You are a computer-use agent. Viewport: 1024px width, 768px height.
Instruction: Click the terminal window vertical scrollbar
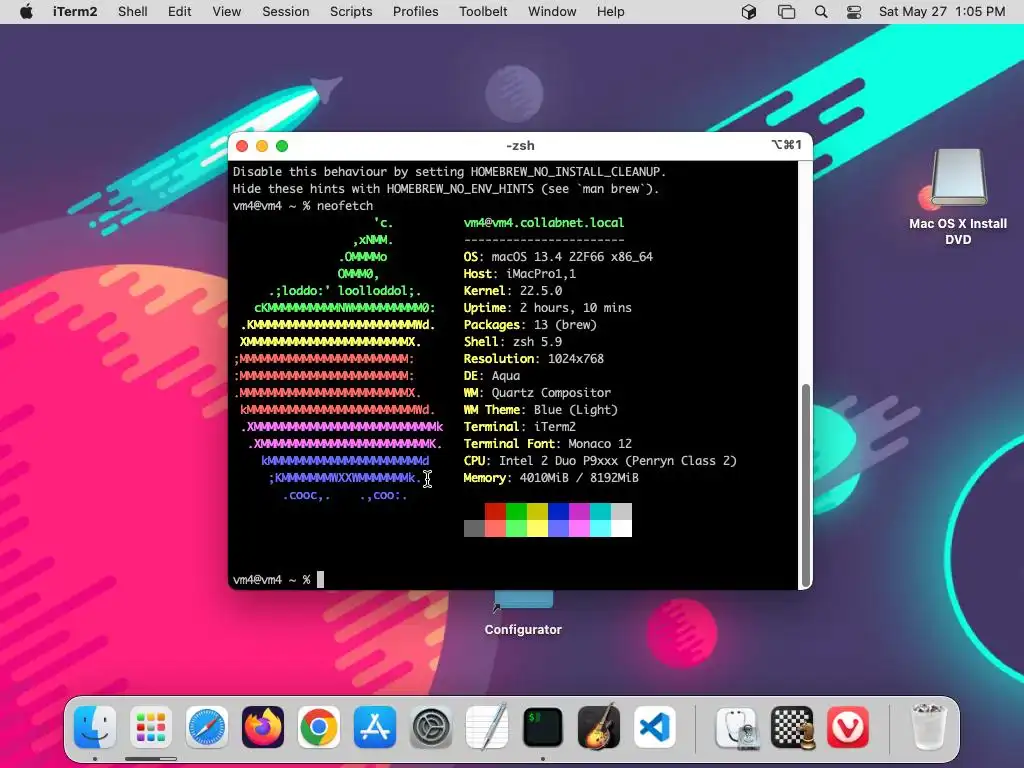(x=806, y=485)
